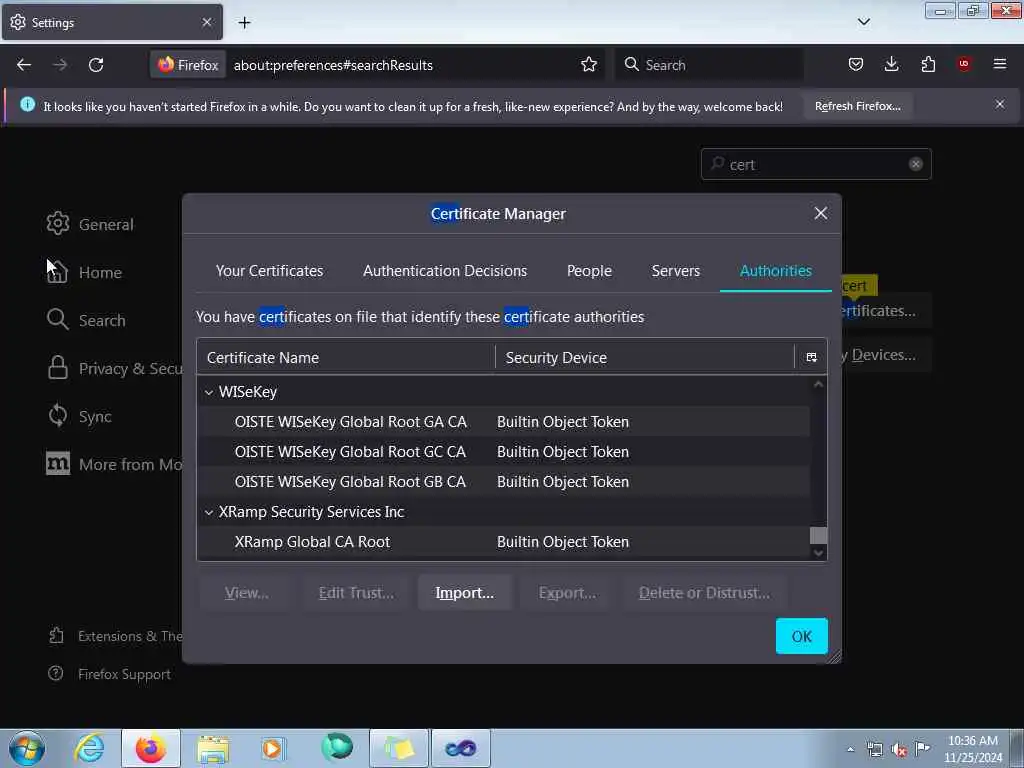Click the Edit Trust... button
The width and height of the screenshot is (1024, 768).
(x=356, y=592)
